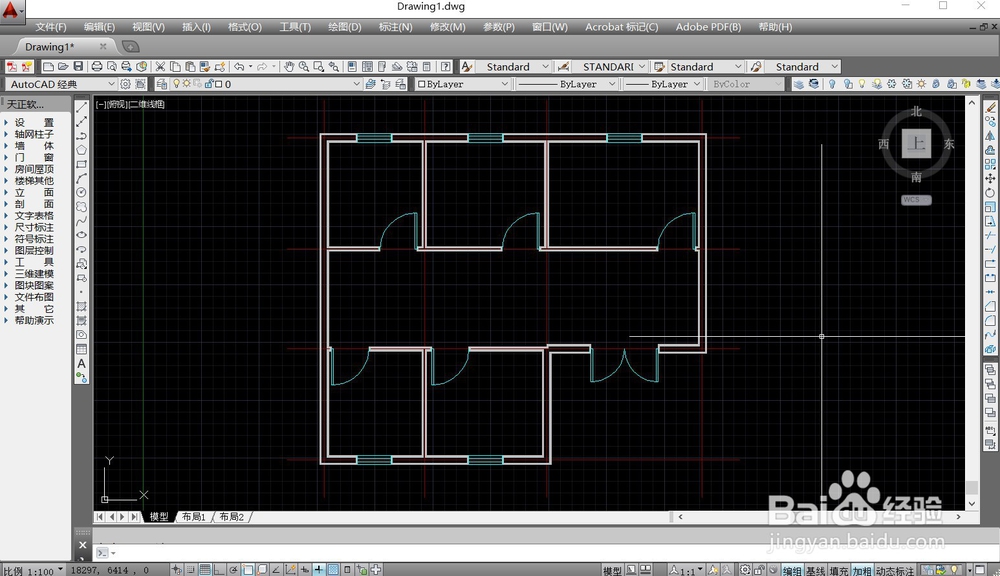Toggle 加粗 in the status bar

(x=862, y=571)
